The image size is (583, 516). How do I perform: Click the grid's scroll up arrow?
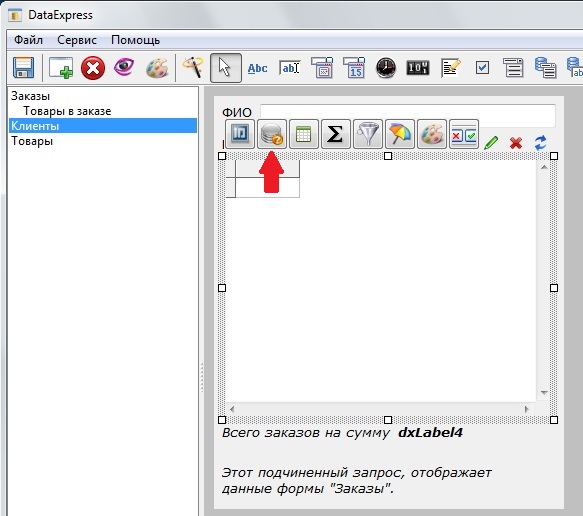[544, 167]
